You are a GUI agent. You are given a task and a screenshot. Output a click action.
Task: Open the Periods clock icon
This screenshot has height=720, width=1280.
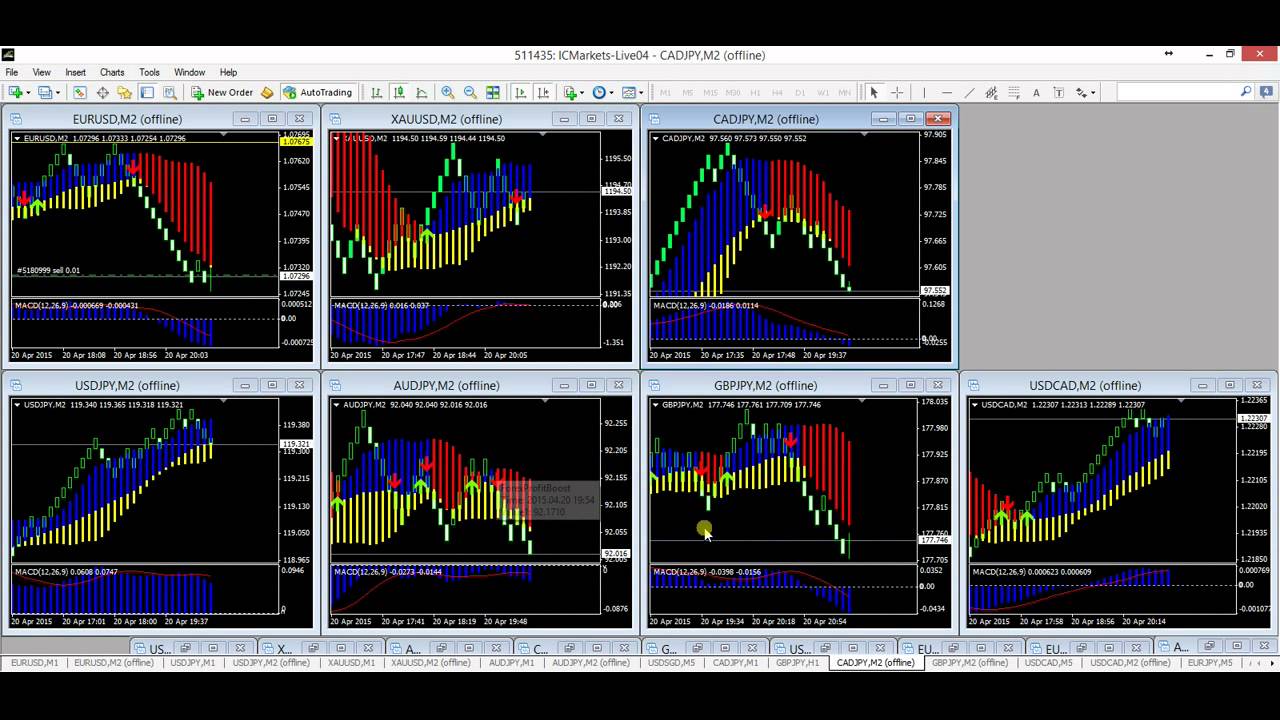[x=599, y=92]
